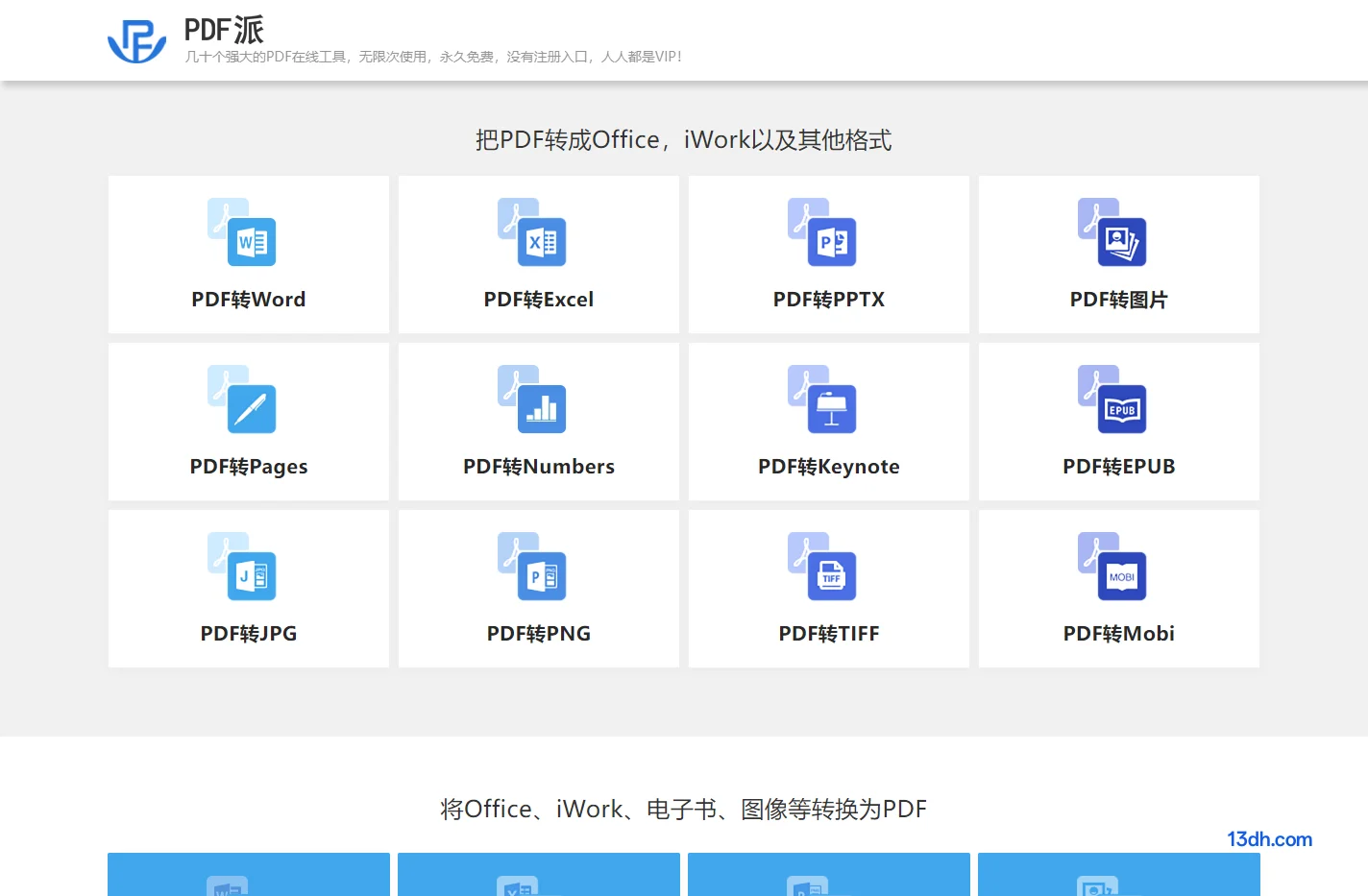Click heading 把PDF转成Office，iWork以及其他格式

pos(684,140)
